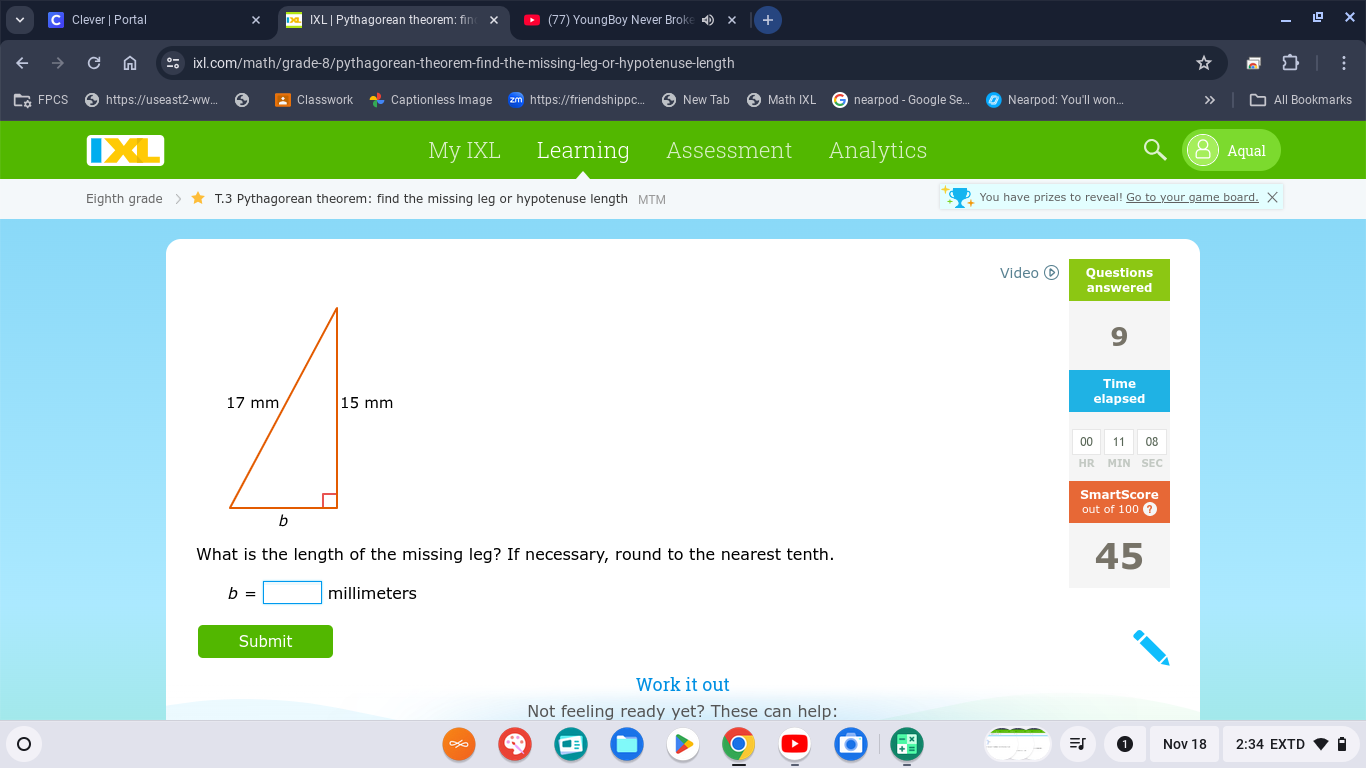Open the Work it out link

tap(683, 685)
